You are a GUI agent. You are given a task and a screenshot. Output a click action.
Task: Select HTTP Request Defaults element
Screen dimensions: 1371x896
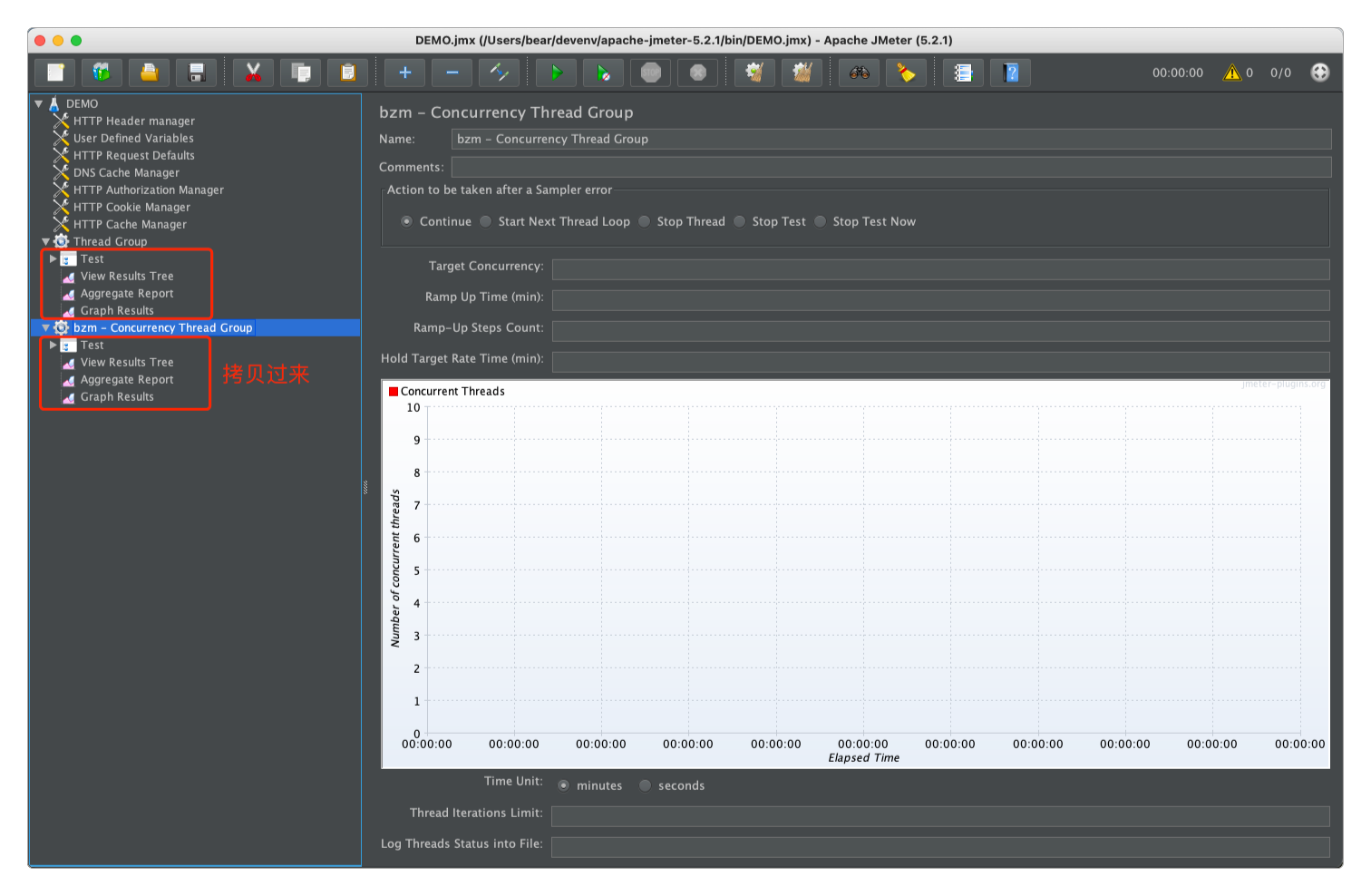click(134, 155)
